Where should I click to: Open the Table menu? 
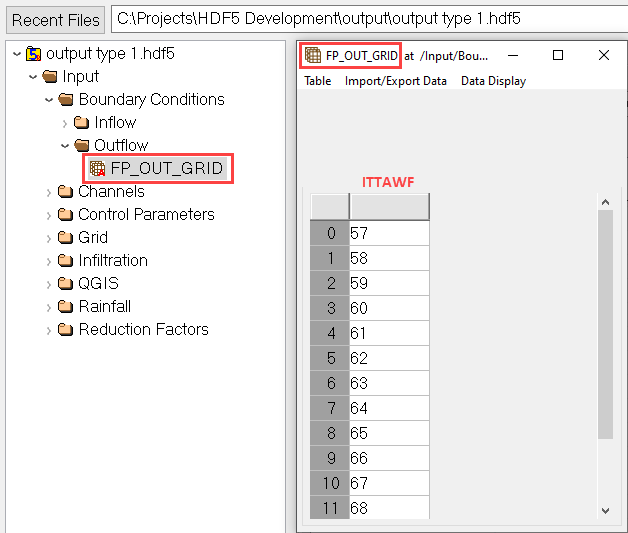(x=317, y=81)
